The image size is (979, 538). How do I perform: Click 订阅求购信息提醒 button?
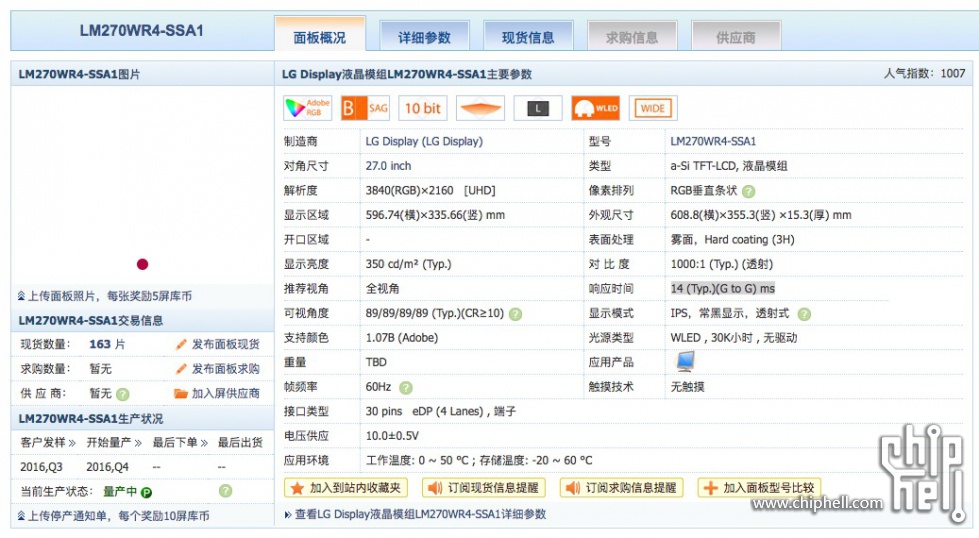[x=621, y=488]
